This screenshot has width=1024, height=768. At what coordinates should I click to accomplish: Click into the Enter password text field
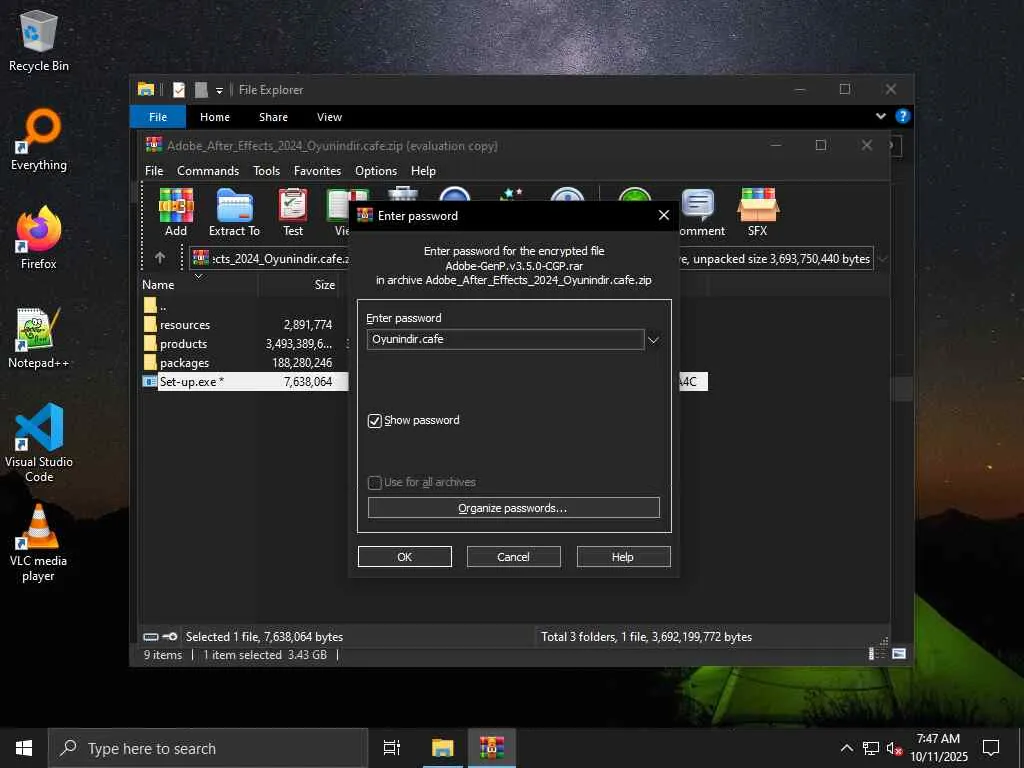pos(505,339)
